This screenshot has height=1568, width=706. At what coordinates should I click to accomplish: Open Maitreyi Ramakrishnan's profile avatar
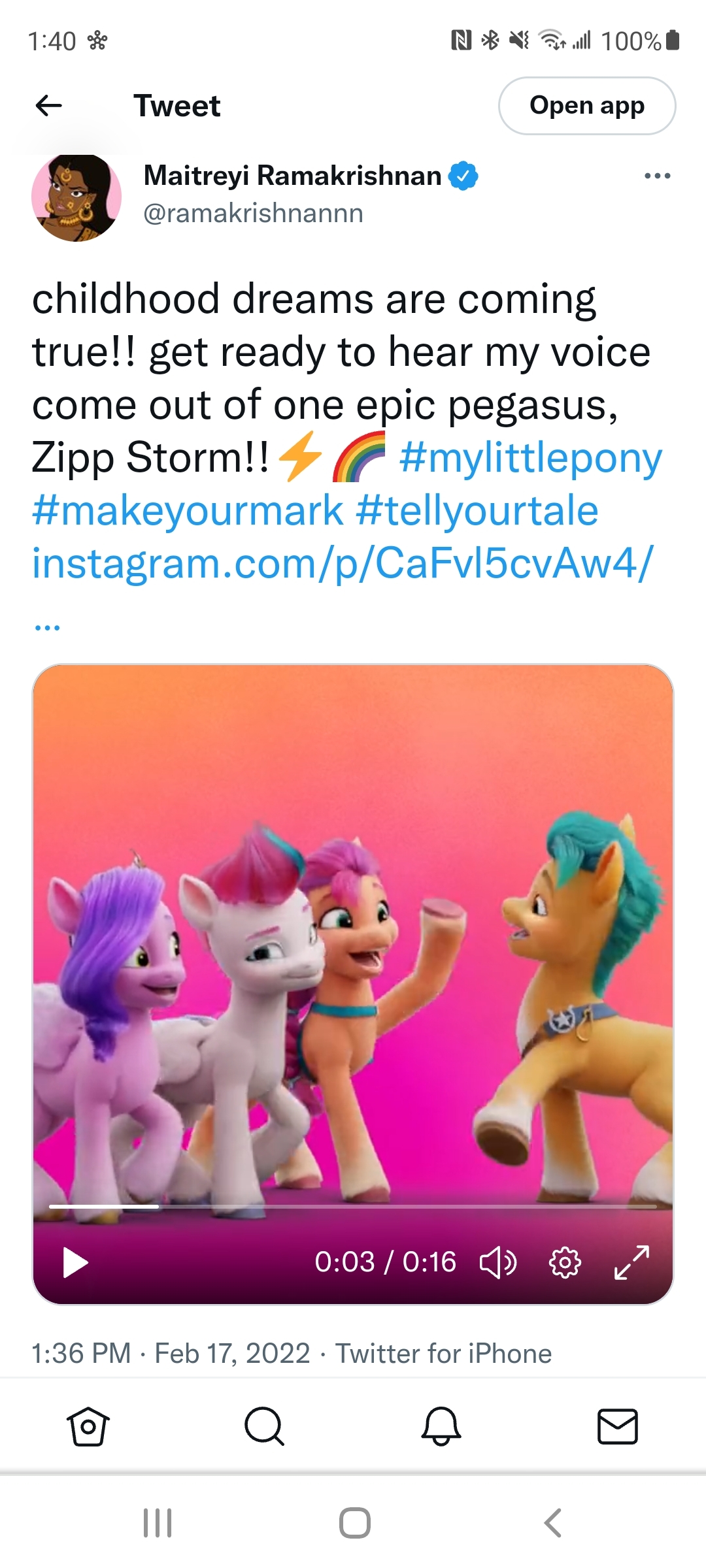coord(76,198)
